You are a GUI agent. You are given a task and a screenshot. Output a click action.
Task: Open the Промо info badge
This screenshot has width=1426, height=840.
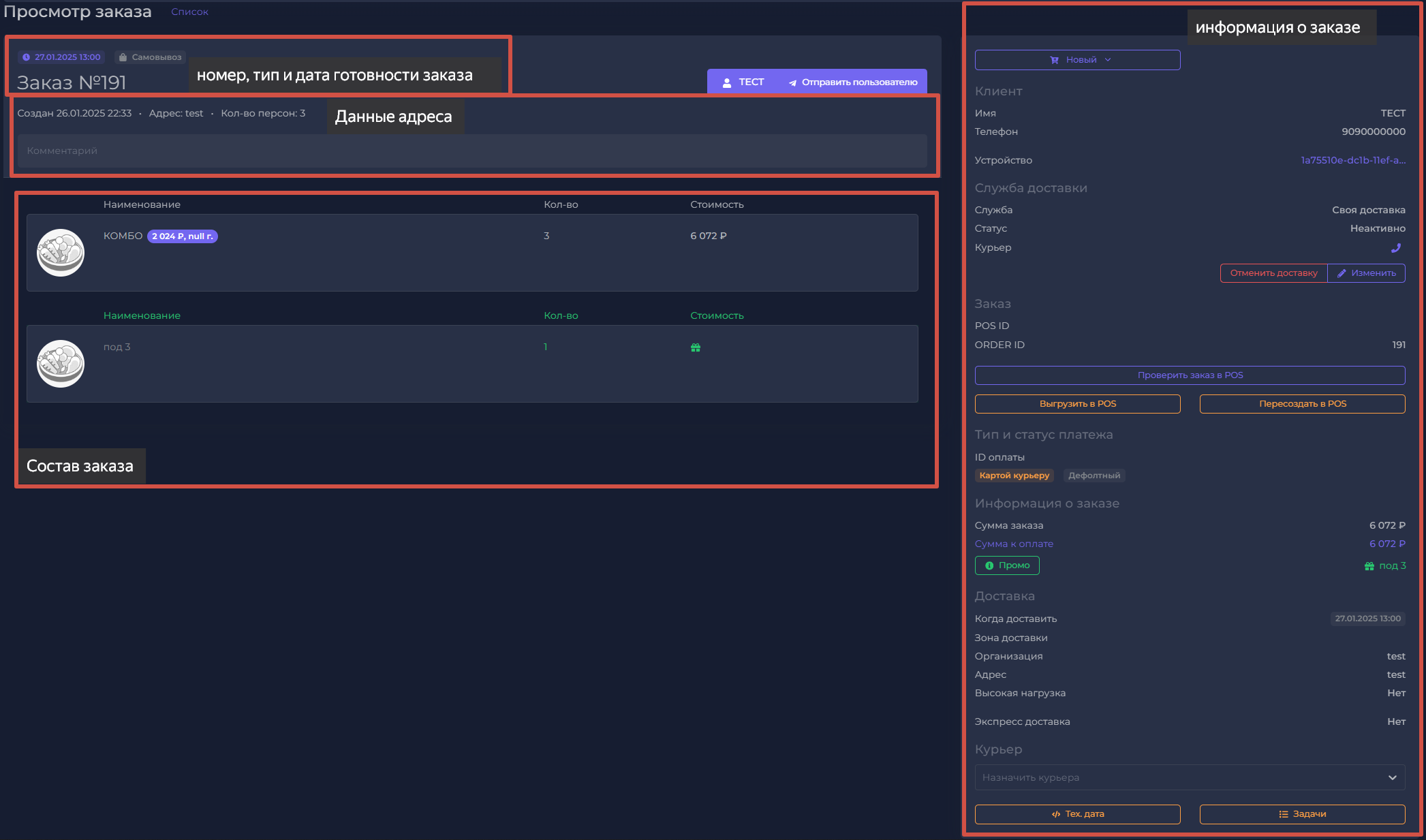coord(1007,565)
